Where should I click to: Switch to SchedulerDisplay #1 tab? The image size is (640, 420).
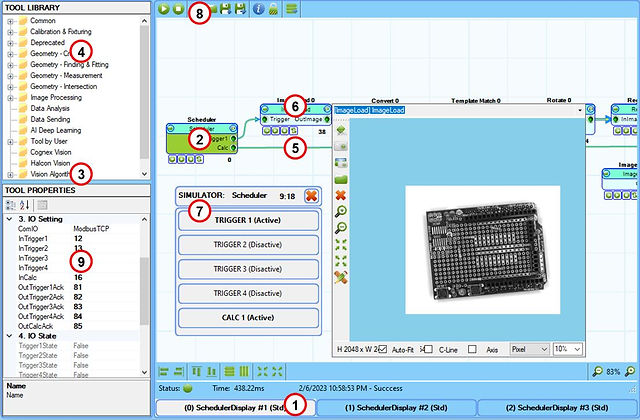point(236,408)
